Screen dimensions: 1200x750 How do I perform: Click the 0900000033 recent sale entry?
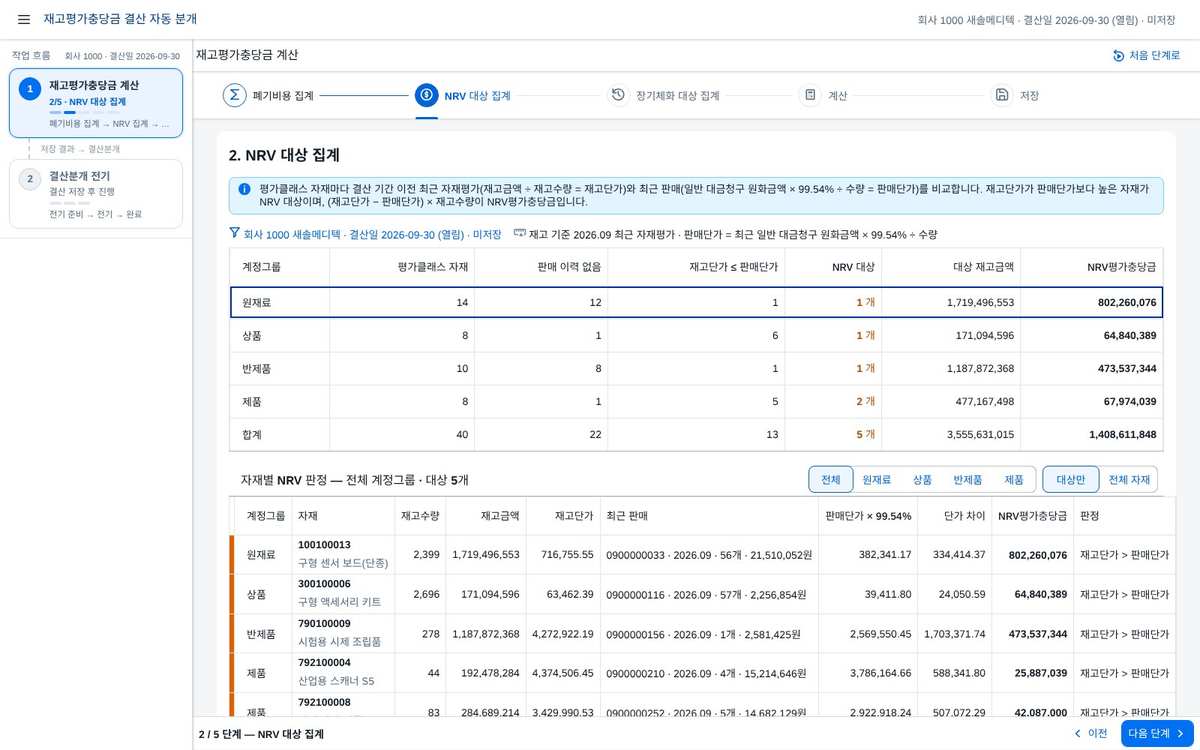click(x=709, y=555)
